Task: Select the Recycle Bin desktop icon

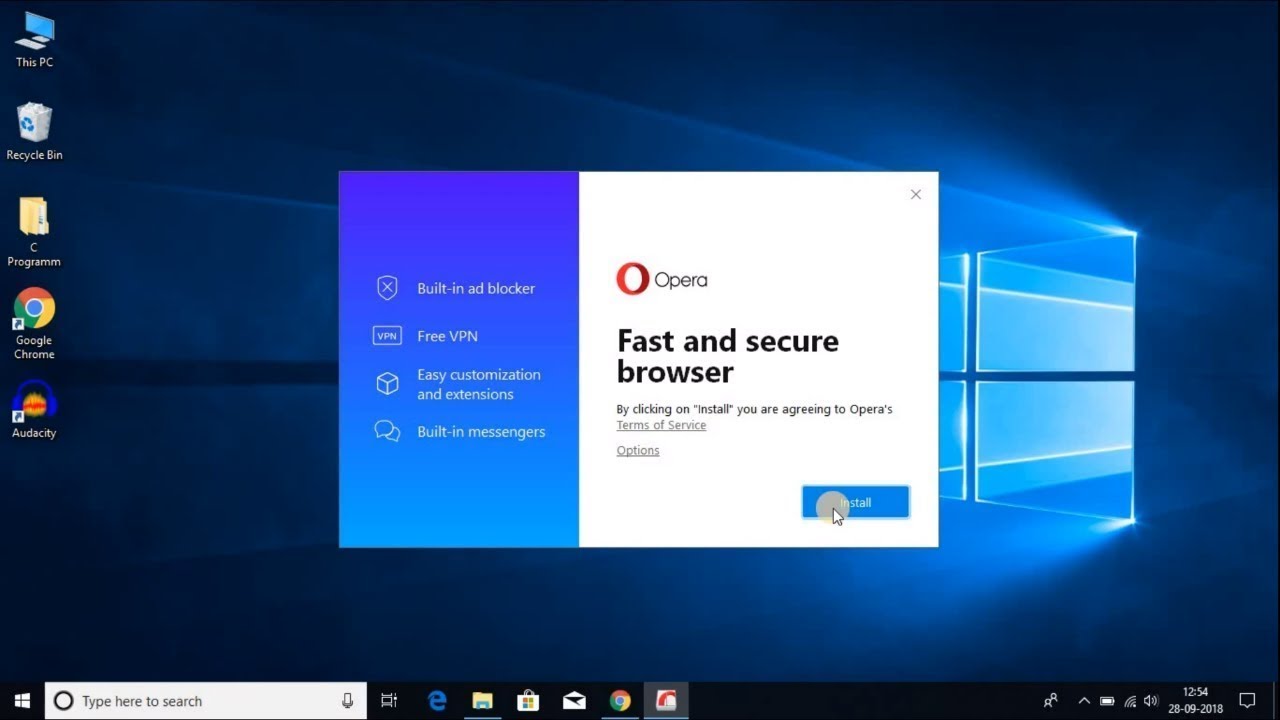Action: (34, 131)
